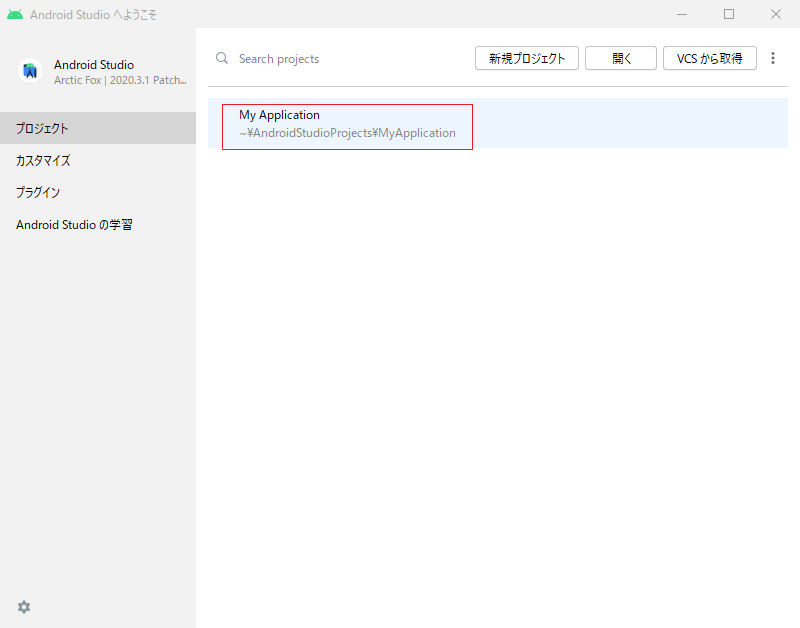Image resolution: width=800 pixels, height=628 pixels.
Task: Click the 開く button
Action: tap(620, 58)
